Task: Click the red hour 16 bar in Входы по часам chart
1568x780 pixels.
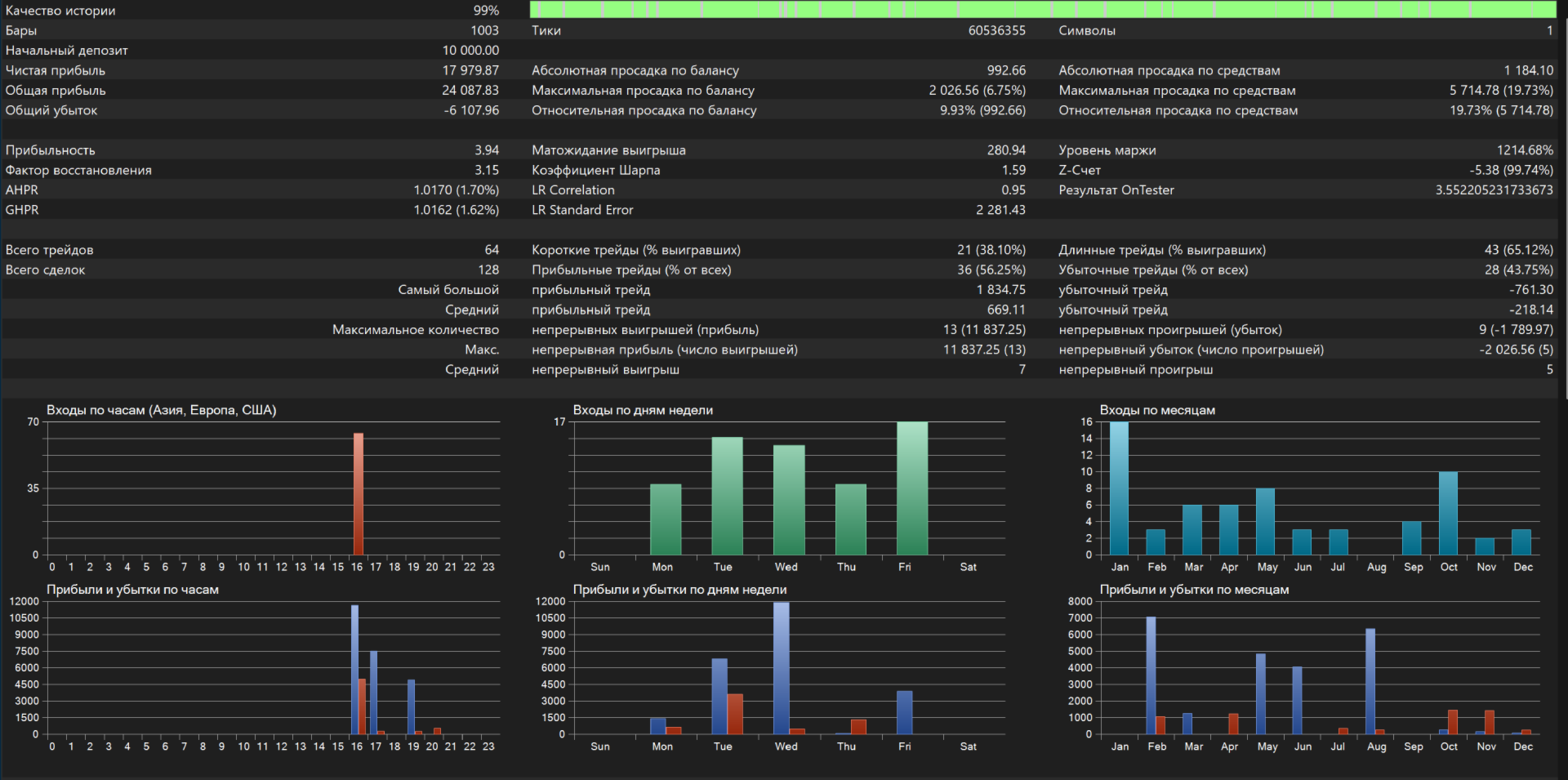Action: [x=358, y=494]
